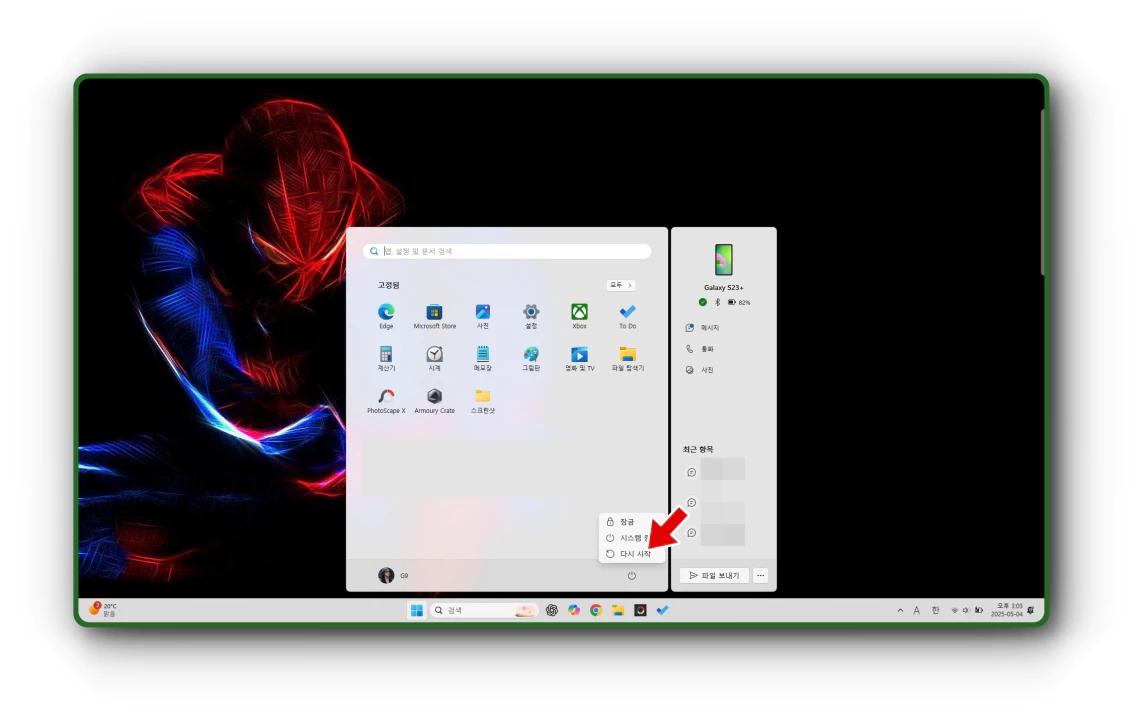Toggle the A input mode indicator

[x=916, y=611]
